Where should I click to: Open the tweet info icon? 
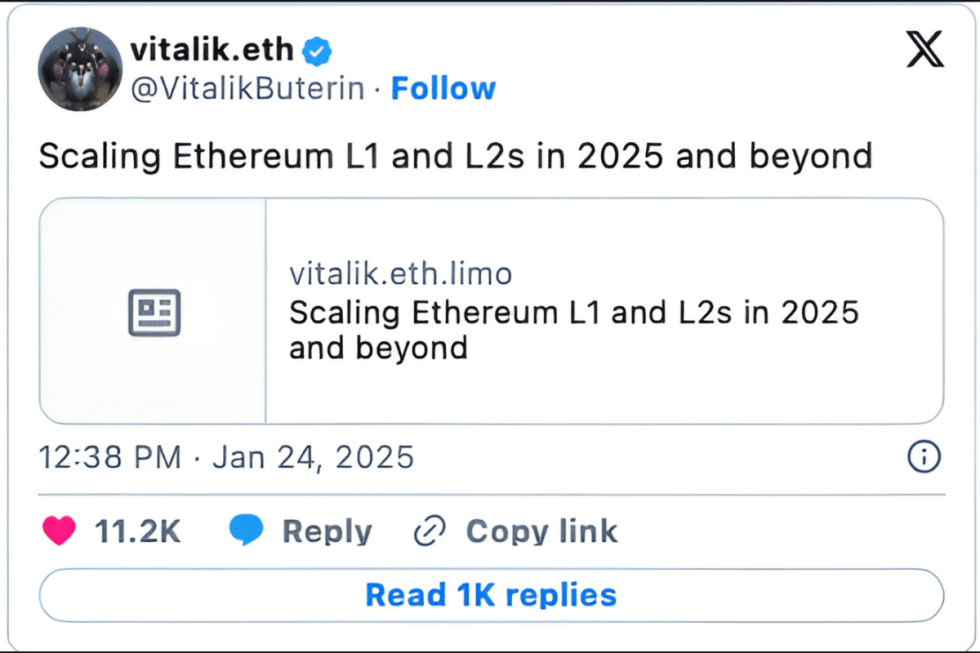click(x=923, y=457)
